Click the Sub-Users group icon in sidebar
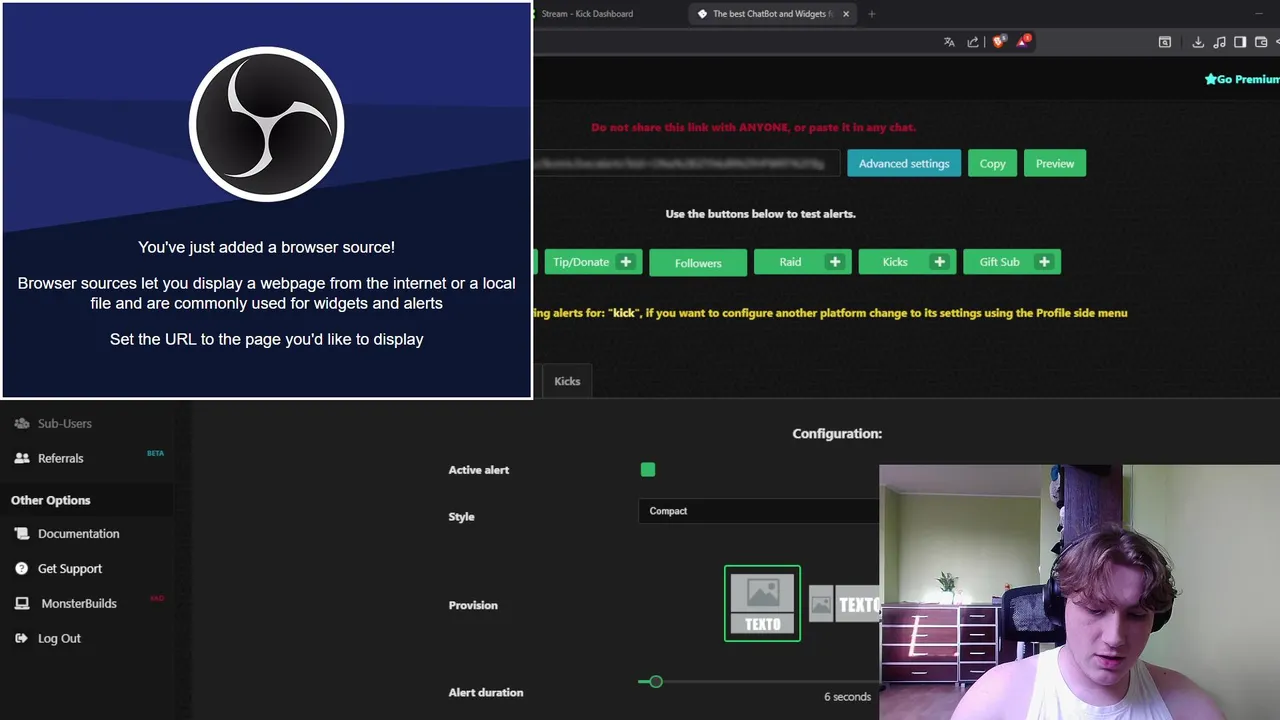Screen dimensions: 1280x720 coord(22,424)
